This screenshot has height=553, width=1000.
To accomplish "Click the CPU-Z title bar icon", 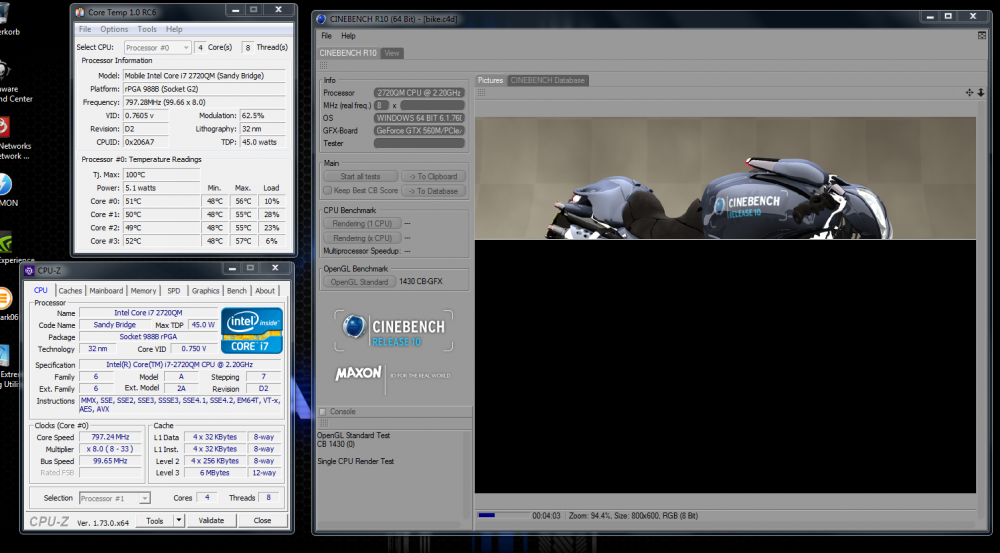I will [29, 270].
